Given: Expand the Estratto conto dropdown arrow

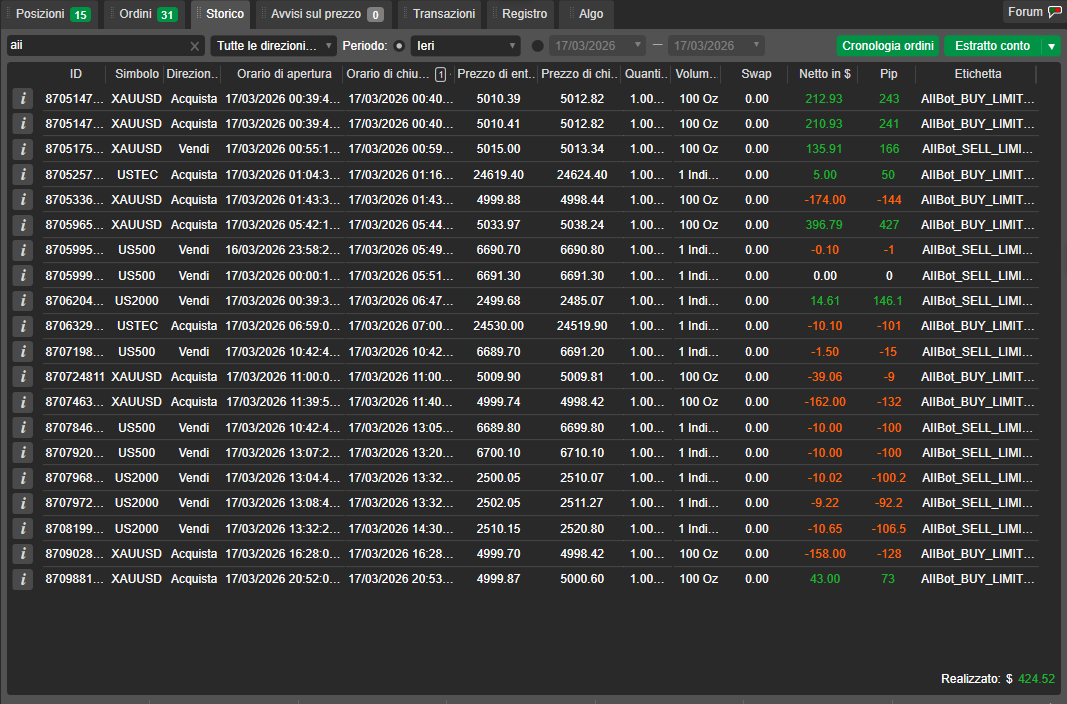Looking at the screenshot, I should click(1053, 46).
